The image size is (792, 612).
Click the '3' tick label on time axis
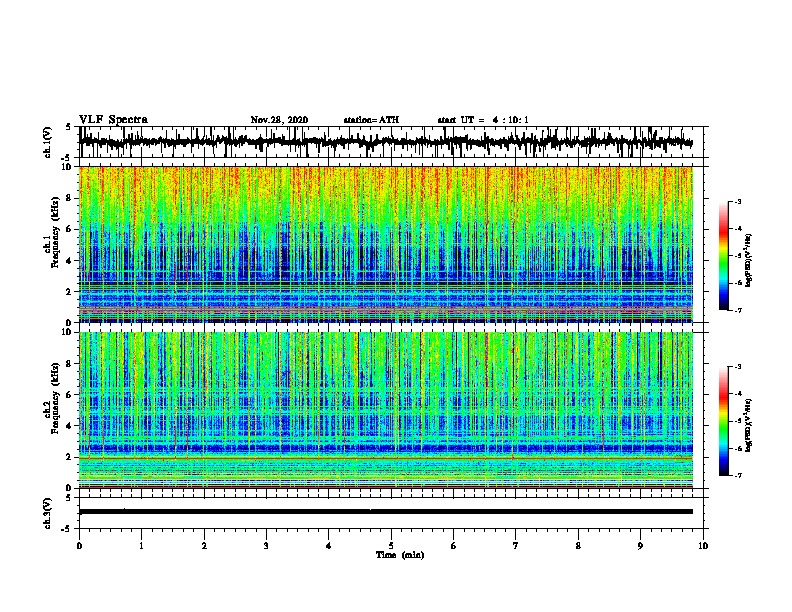pyautogui.click(x=266, y=546)
